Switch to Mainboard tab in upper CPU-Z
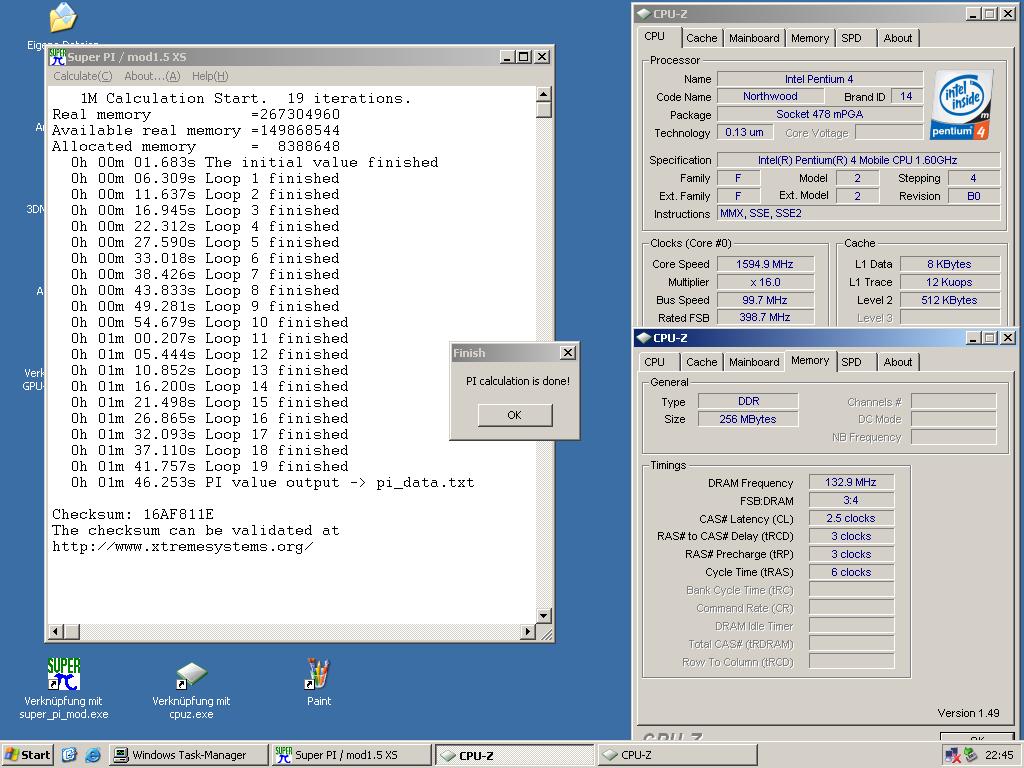This screenshot has width=1024, height=768. click(754, 38)
